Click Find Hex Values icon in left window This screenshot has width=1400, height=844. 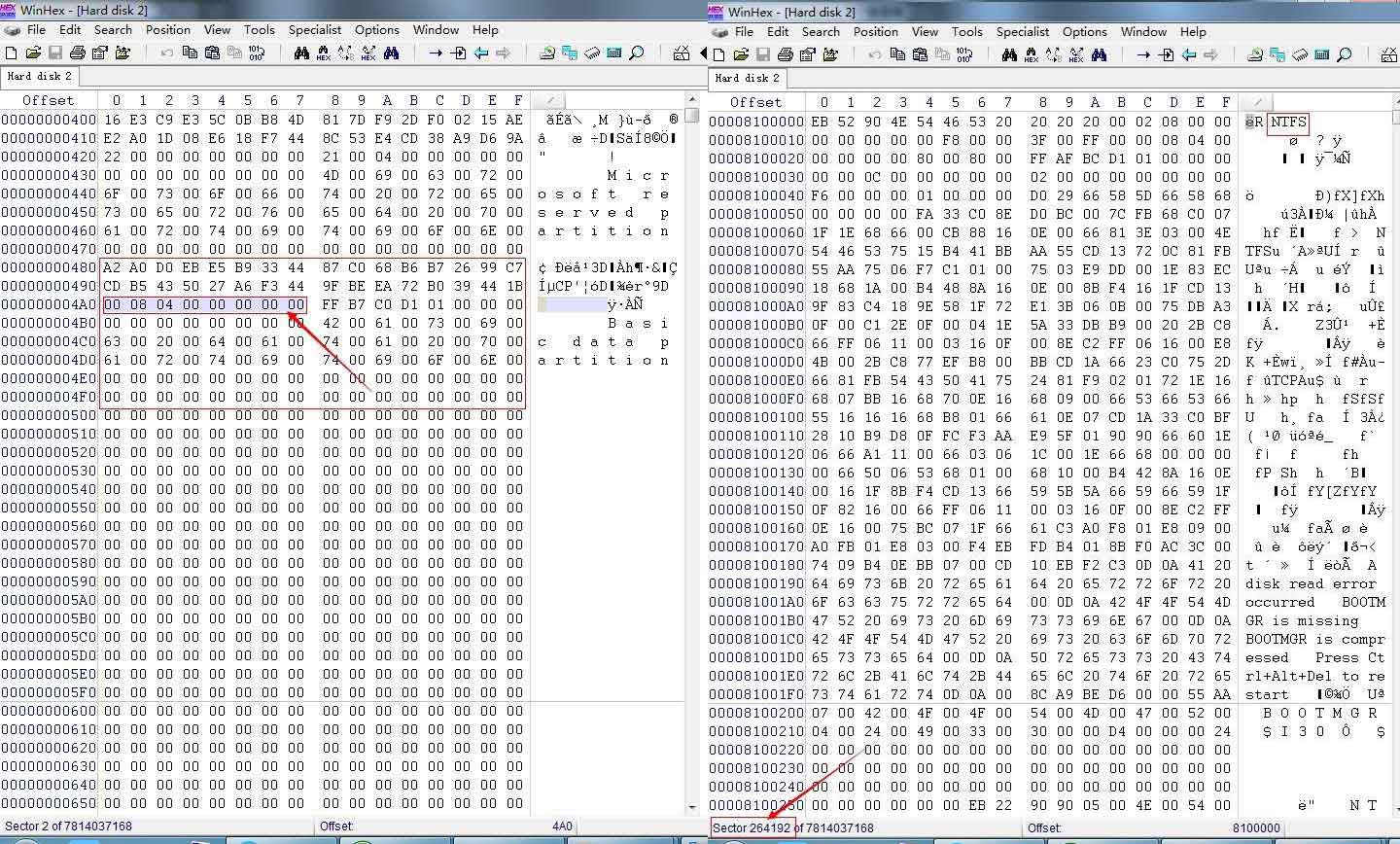(x=324, y=53)
